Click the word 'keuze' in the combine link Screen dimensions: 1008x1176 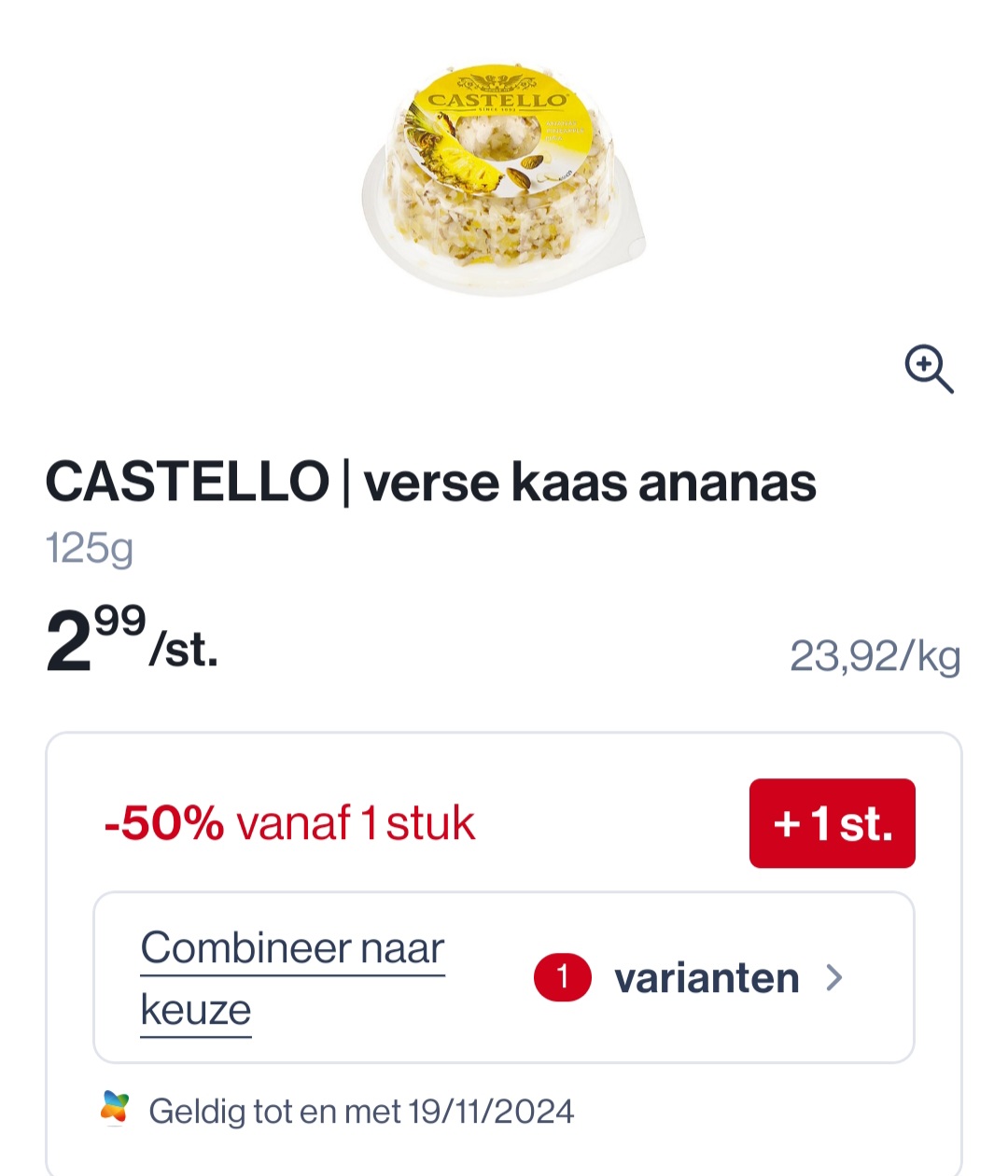tap(196, 1010)
